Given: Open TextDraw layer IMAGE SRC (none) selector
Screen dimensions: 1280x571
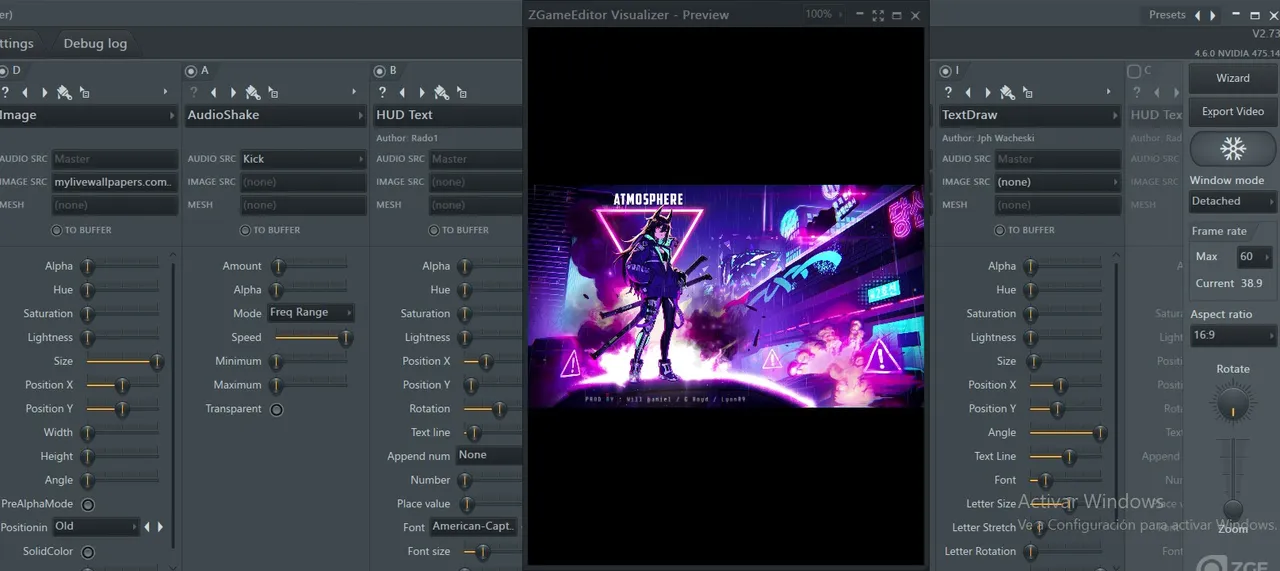Looking at the screenshot, I should coord(1057,182).
